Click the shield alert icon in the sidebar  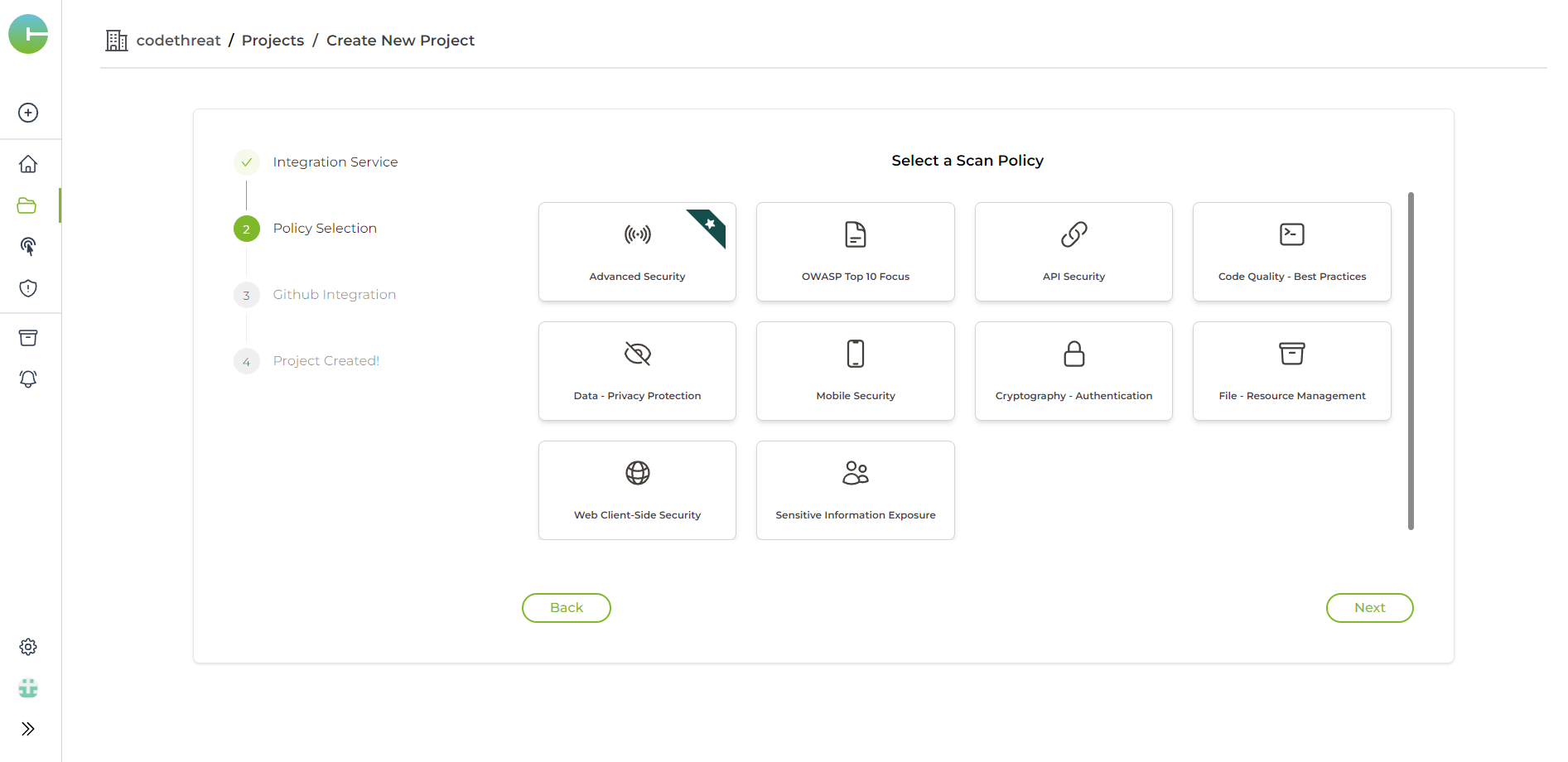point(28,288)
